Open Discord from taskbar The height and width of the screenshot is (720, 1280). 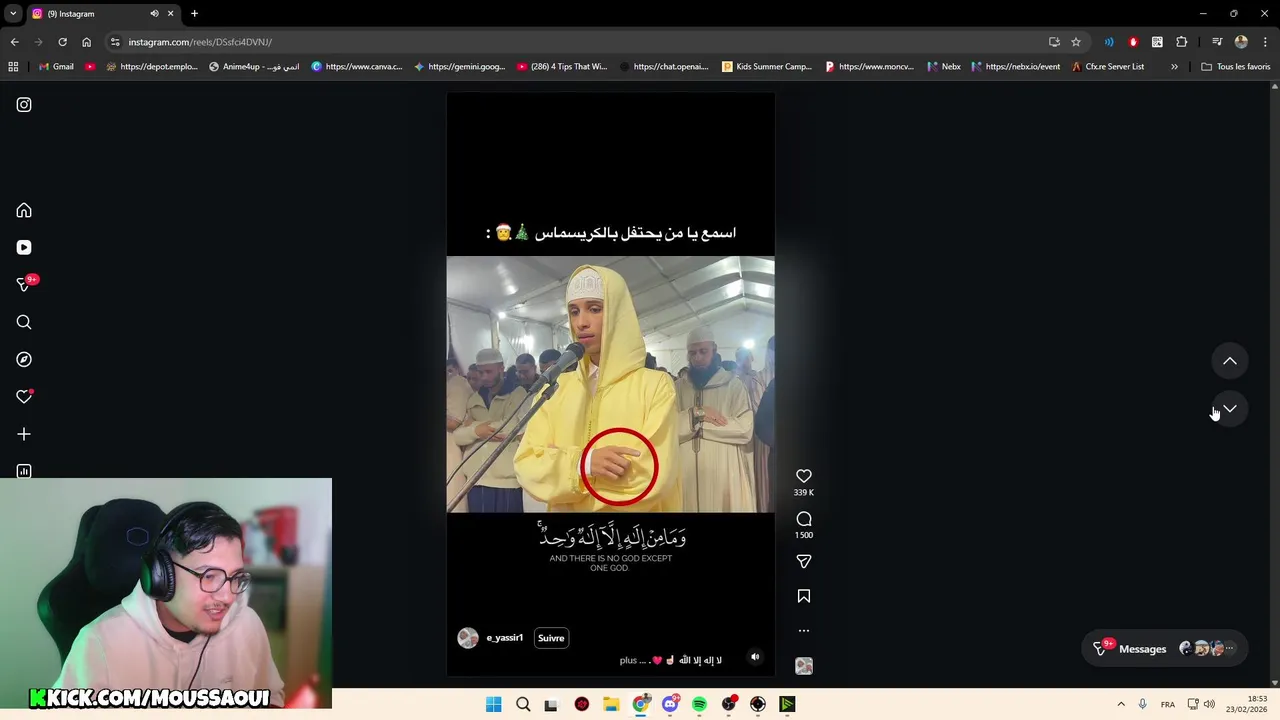click(x=670, y=705)
